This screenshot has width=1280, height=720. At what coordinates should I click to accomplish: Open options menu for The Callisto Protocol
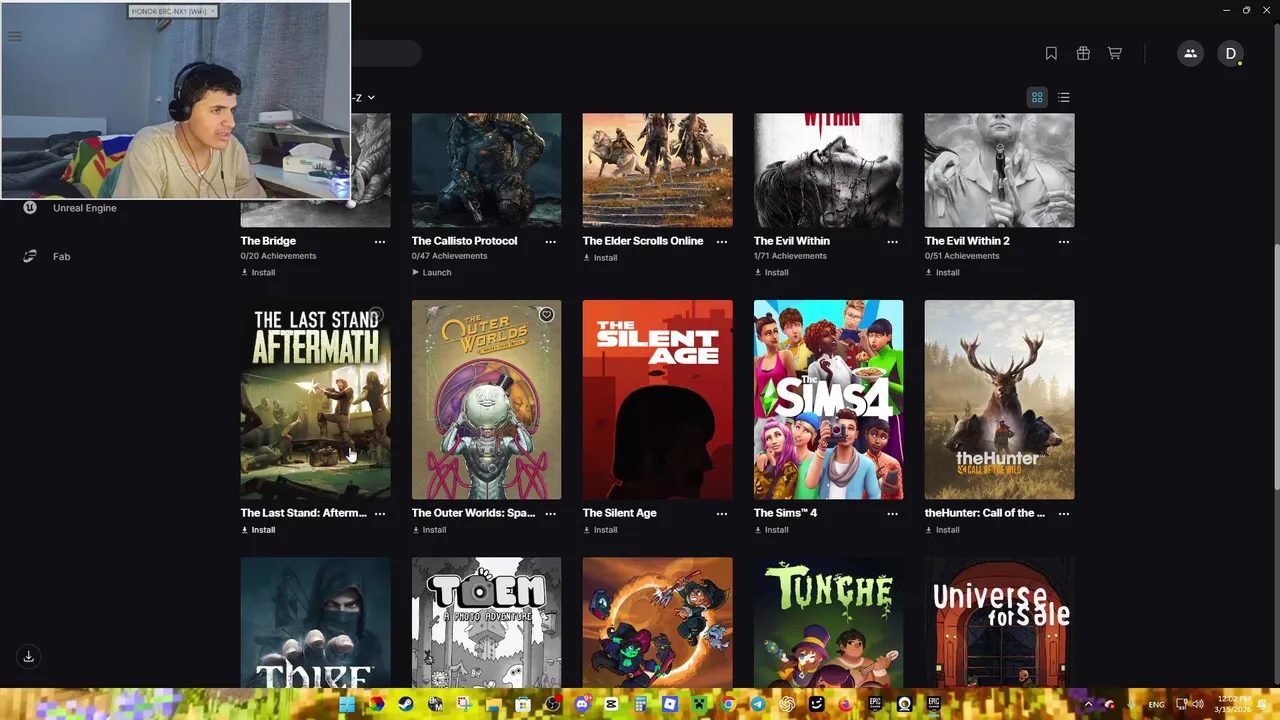551,242
